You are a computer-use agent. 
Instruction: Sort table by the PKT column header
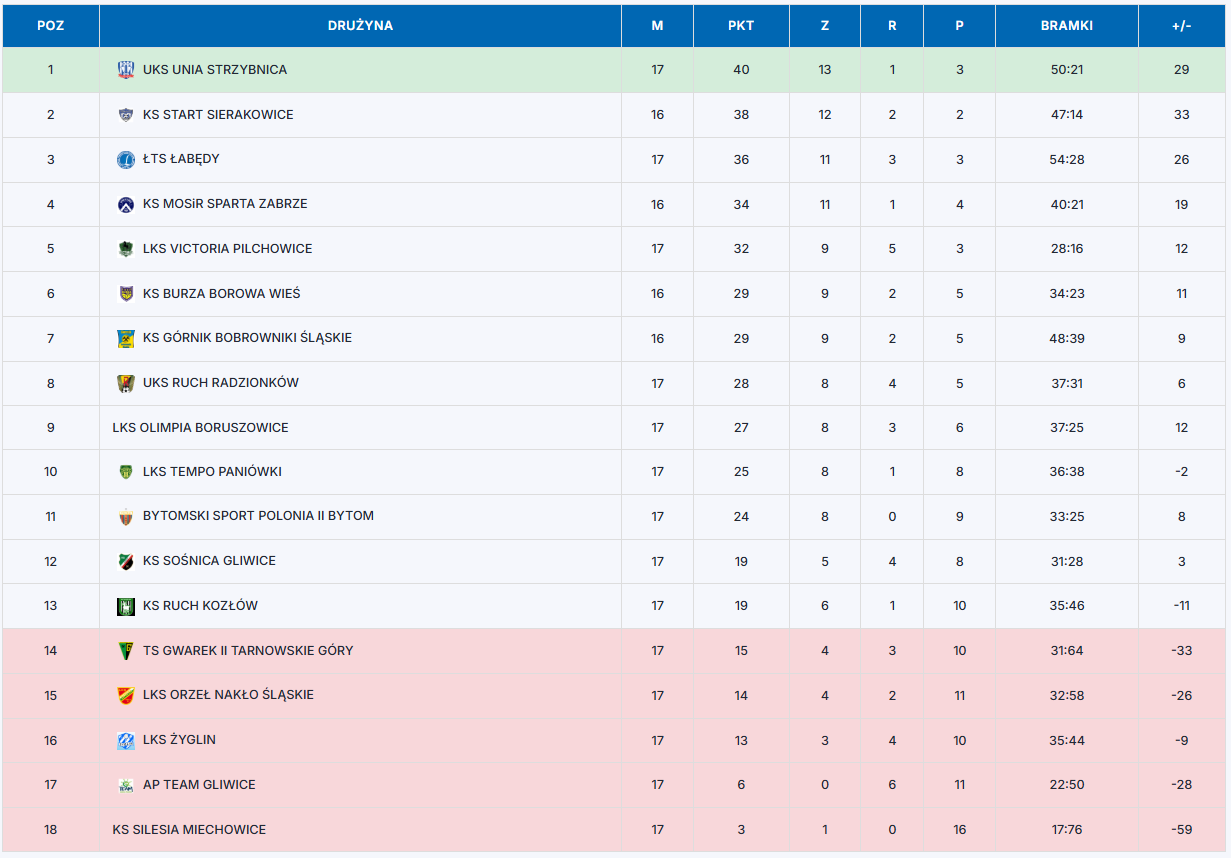[x=741, y=26]
